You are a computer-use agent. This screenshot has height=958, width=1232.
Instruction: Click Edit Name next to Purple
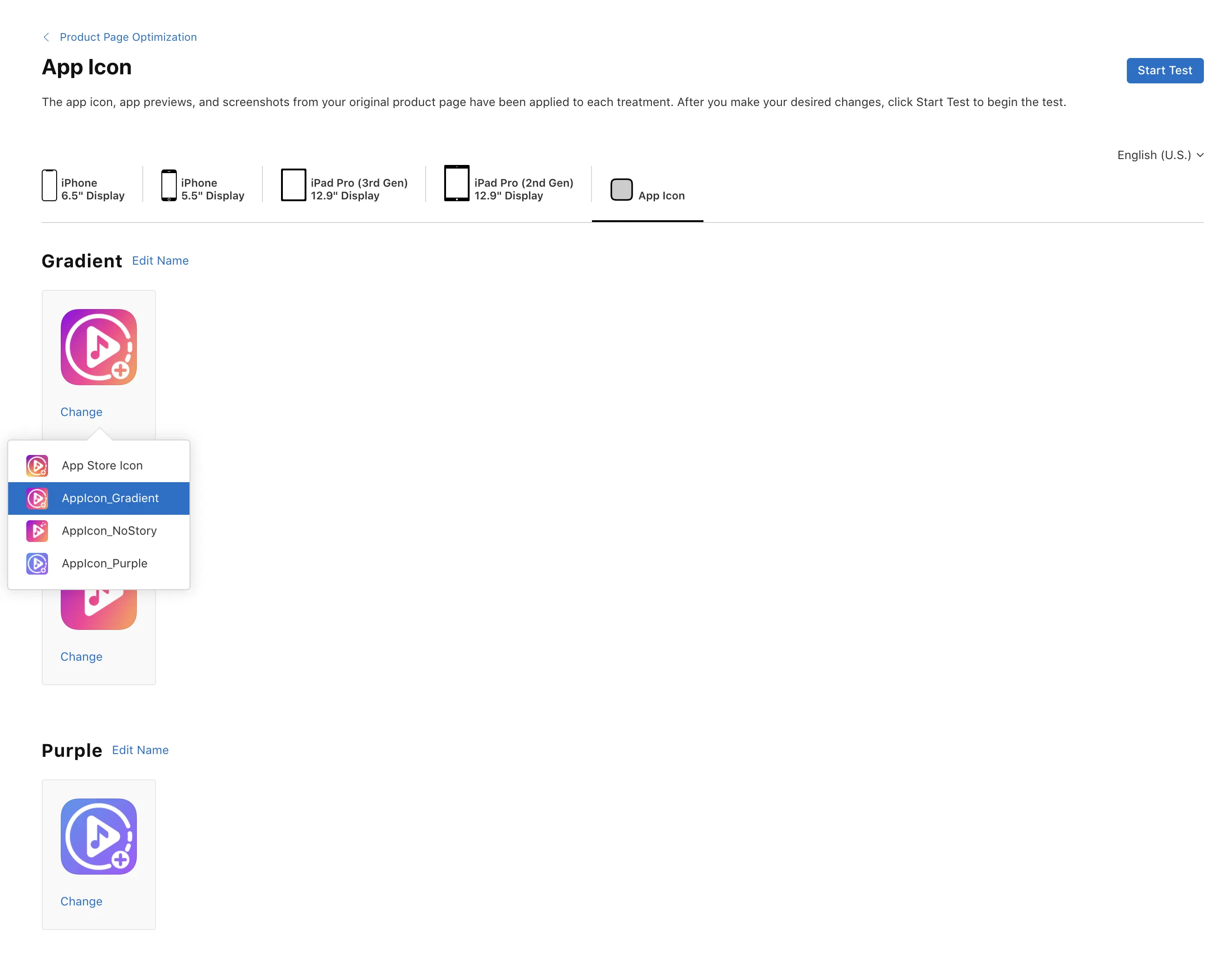click(x=140, y=750)
